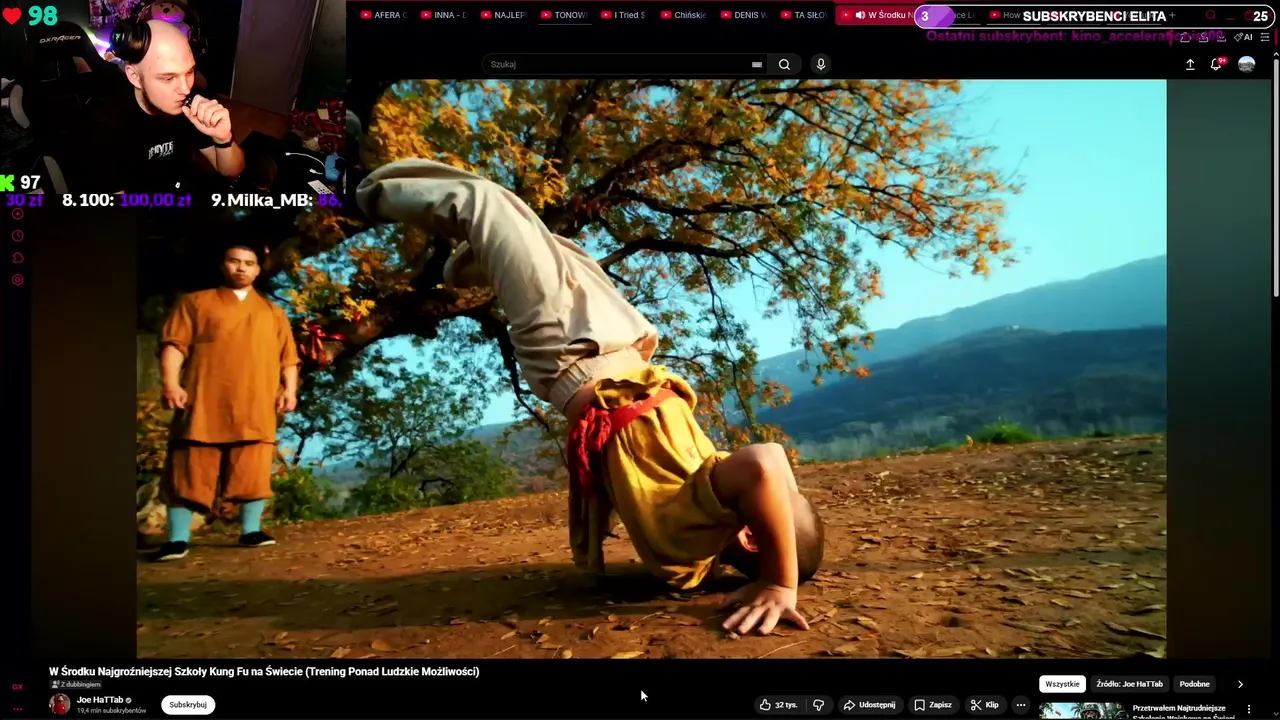The height and width of the screenshot is (720, 1280).
Task: Open the NAJLEP browser tab
Action: click(x=503, y=15)
